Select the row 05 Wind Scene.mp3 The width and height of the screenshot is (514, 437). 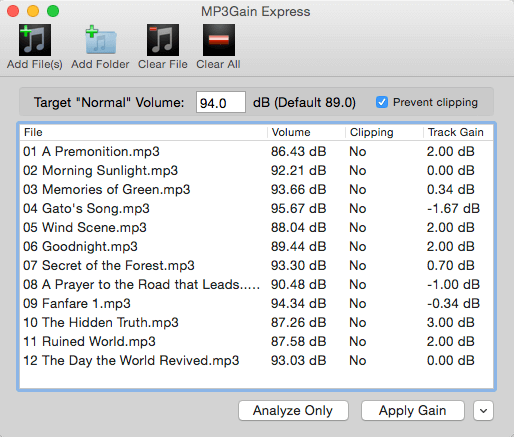point(256,228)
